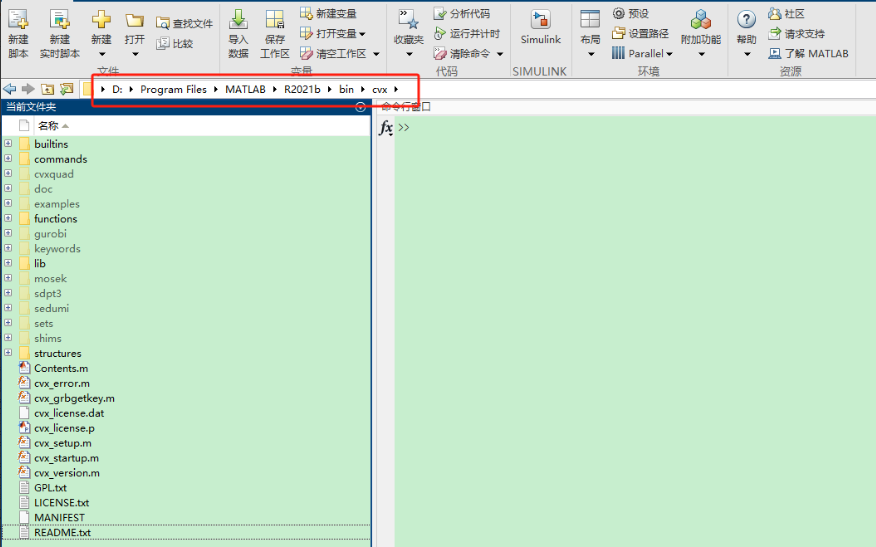
Task: Click the 新建实时脚本 (New Live Script) icon
Action: point(60,20)
